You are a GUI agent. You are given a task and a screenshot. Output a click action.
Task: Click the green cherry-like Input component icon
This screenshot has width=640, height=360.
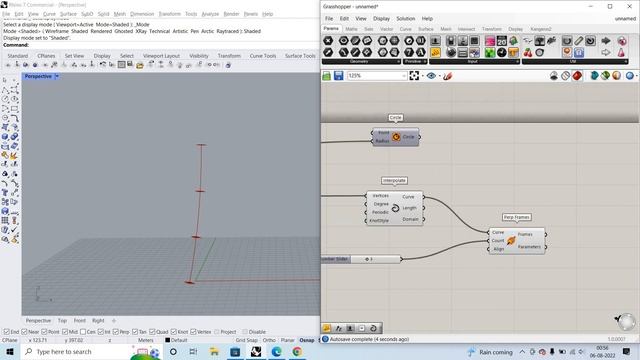coord(490,52)
